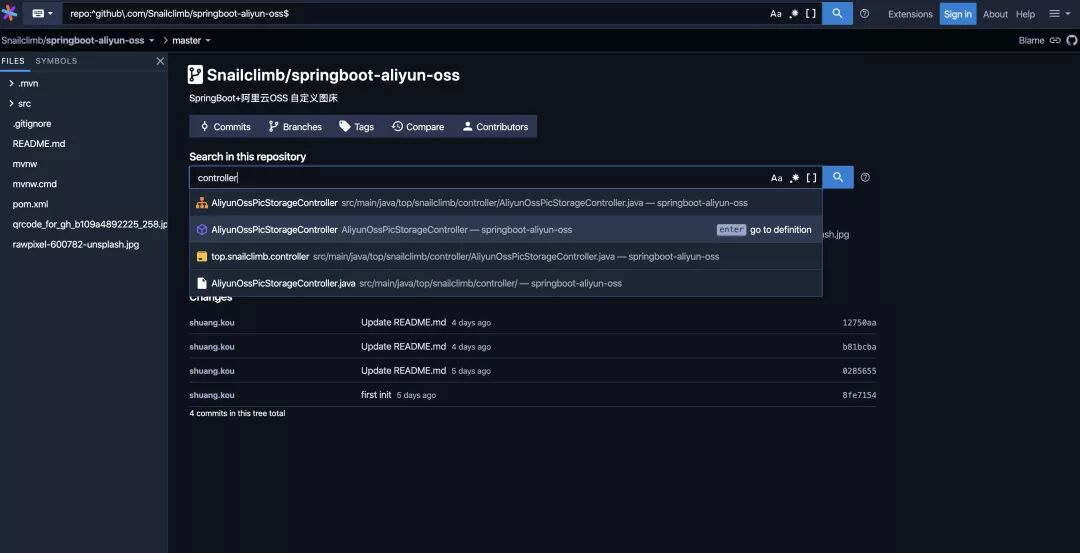This screenshot has height=553, width=1080.
Task: Open the Commits tab
Action: coord(225,127)
